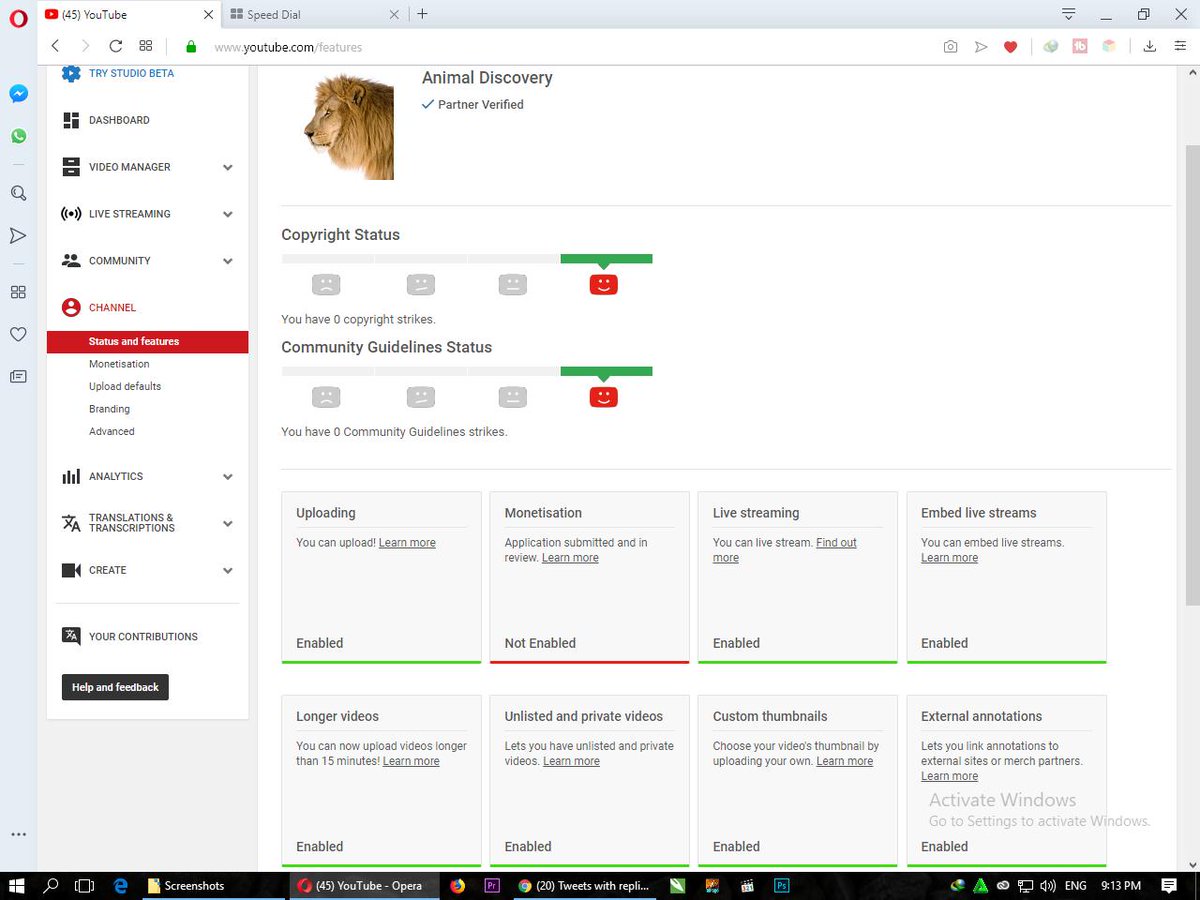This screenshot has height=900, width=1200.
Task: Click red smiley under Community Guidelines Status
Action: click(x=603, y=397)
